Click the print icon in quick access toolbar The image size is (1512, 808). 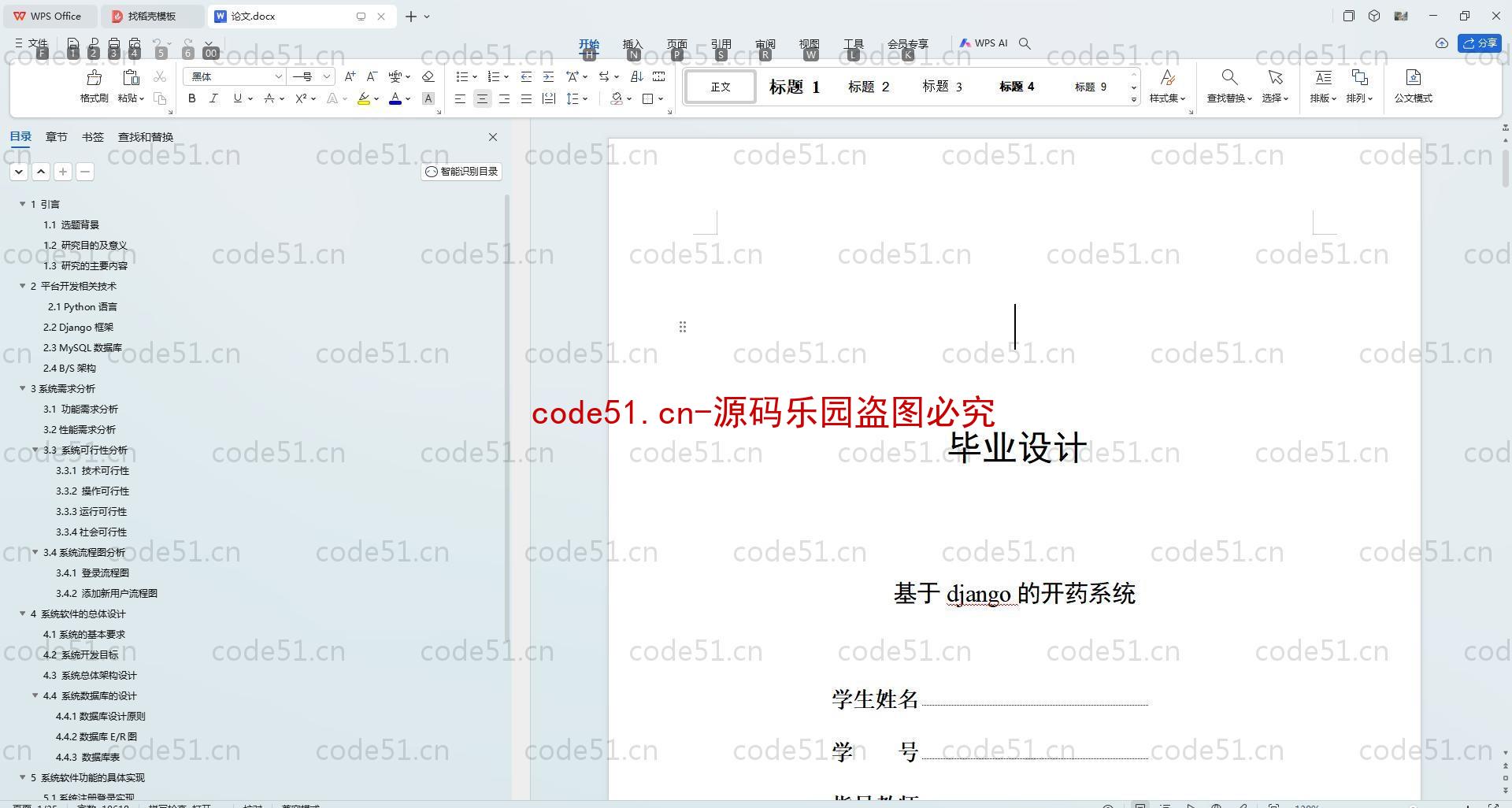click(114, 43)
